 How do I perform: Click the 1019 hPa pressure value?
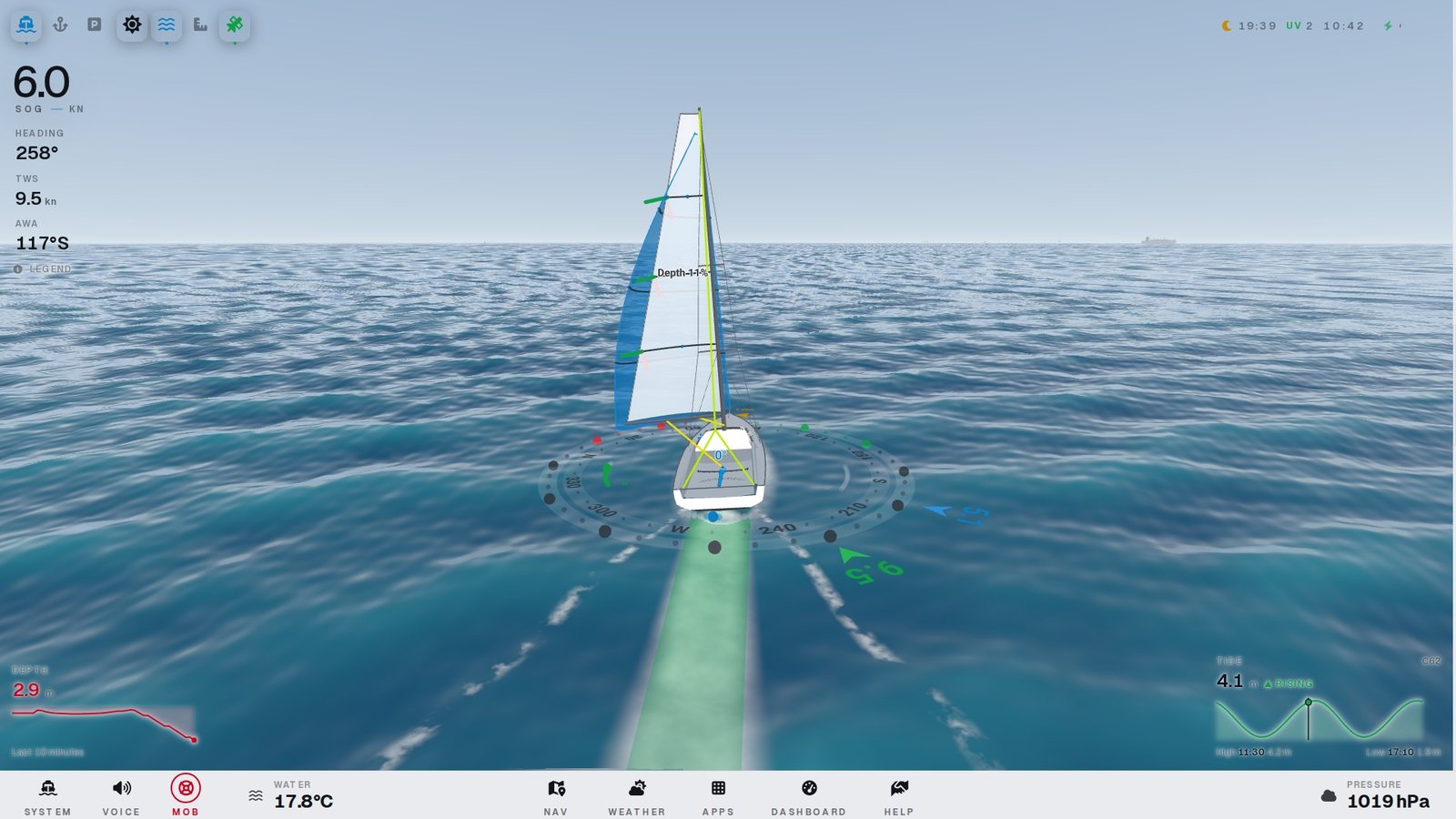pos(1388,802)
